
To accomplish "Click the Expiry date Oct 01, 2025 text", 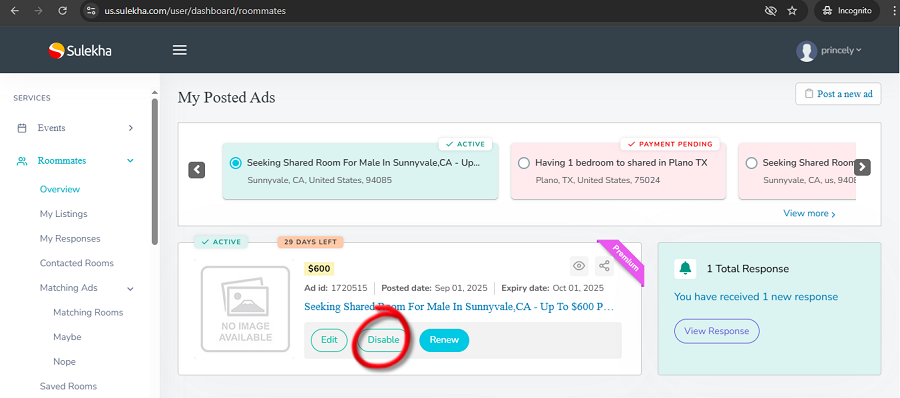I will coord(552,288).
